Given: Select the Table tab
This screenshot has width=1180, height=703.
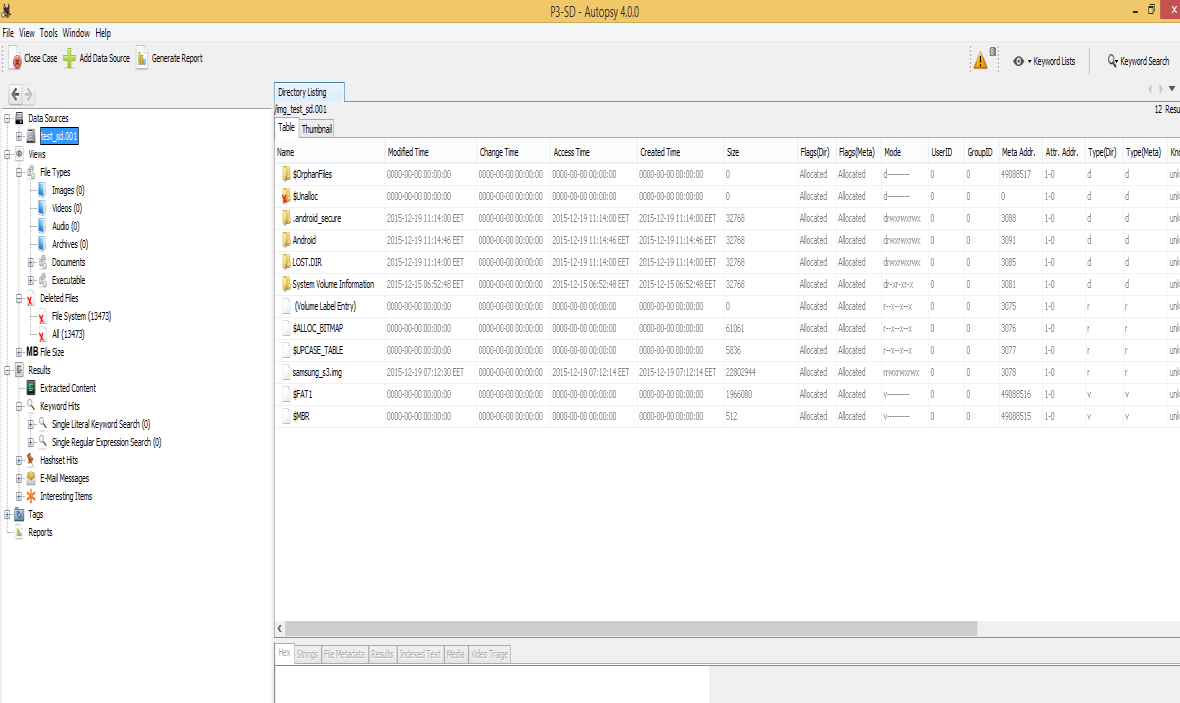Looking at the screenshot, I should coord(287,128).
